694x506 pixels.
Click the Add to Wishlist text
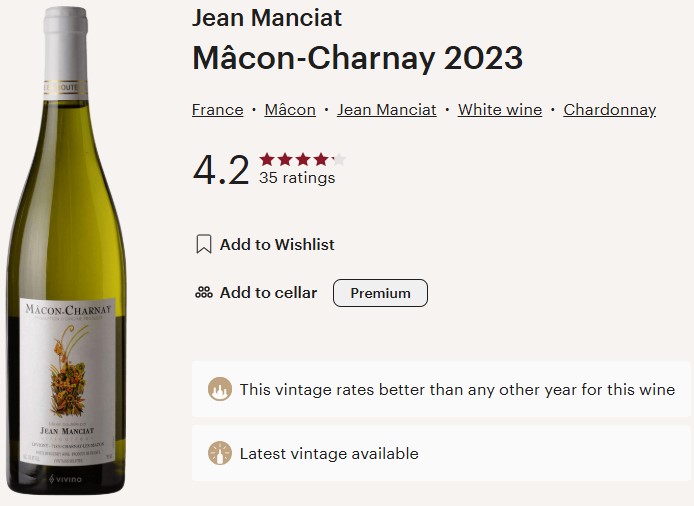coord(277,244)
